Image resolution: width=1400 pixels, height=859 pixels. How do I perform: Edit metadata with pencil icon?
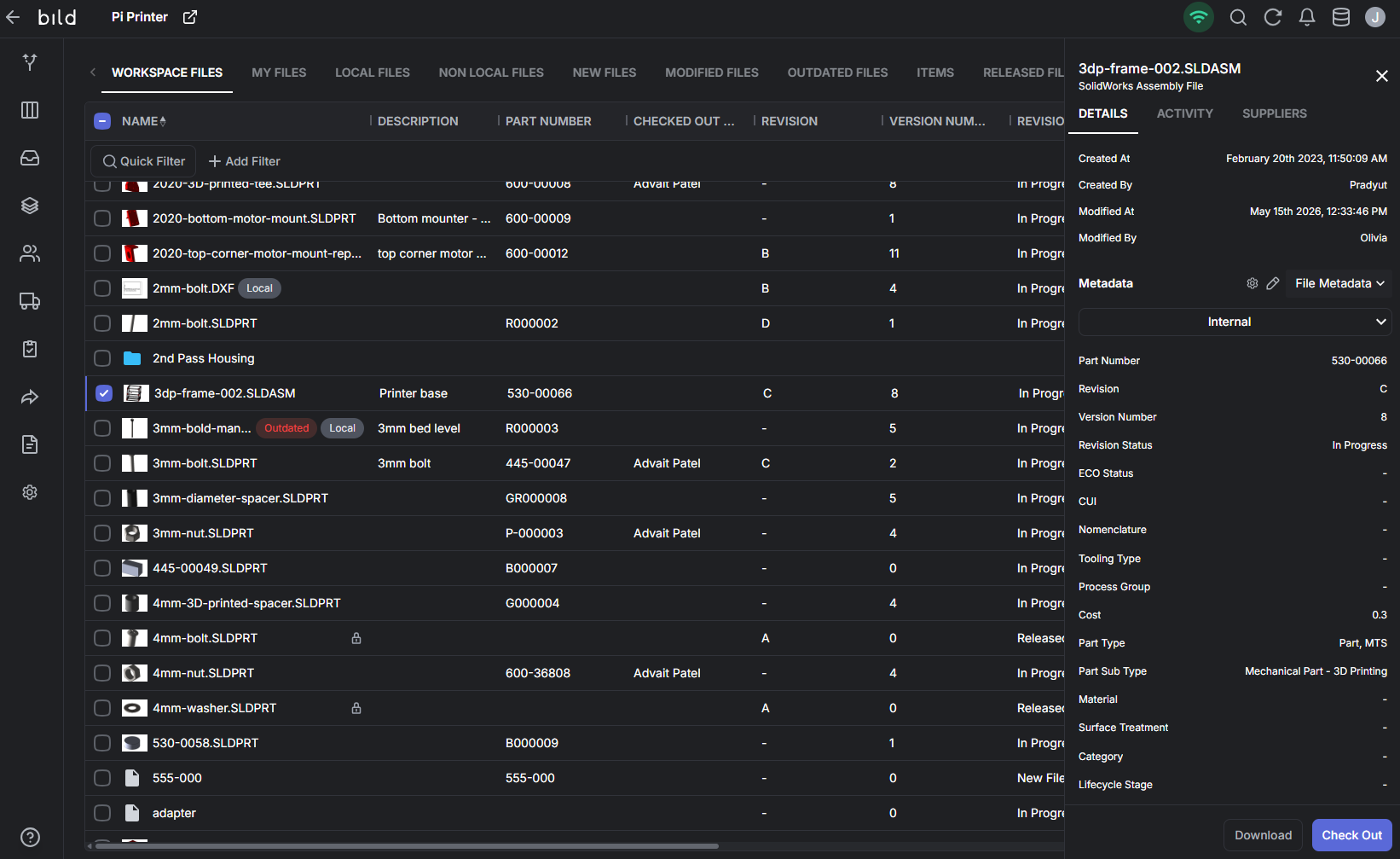pos(1273,283)
